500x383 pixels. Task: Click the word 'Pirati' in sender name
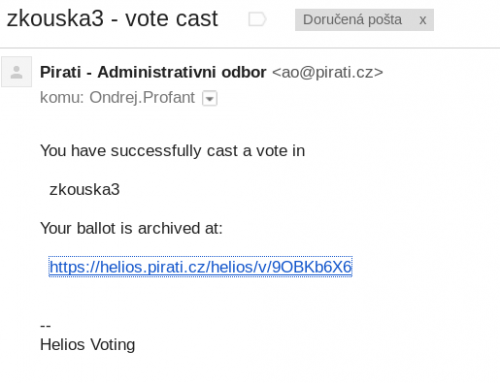(60, 72)
